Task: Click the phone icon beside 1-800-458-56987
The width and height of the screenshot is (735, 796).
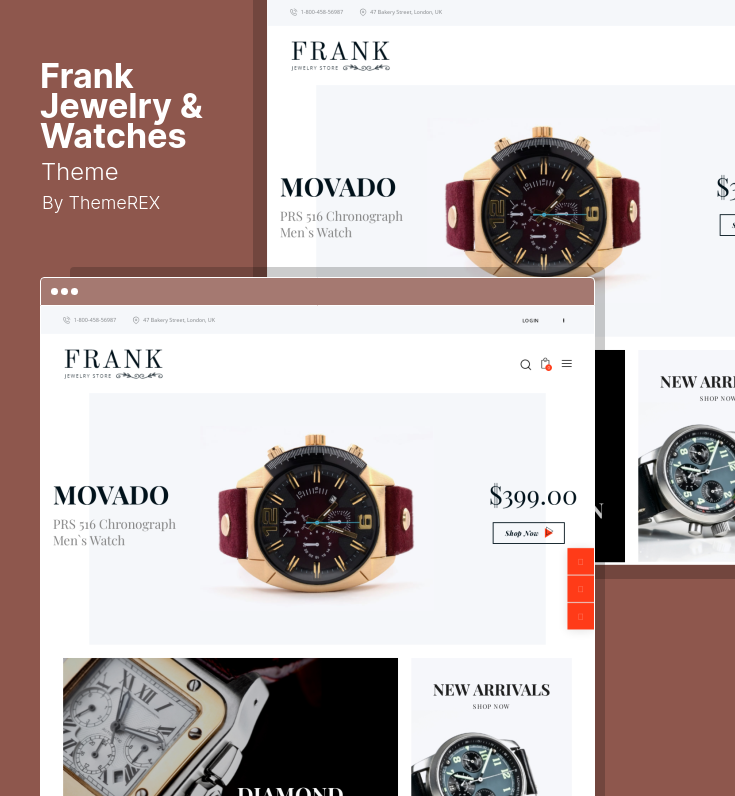Action: tap(66, 320)
